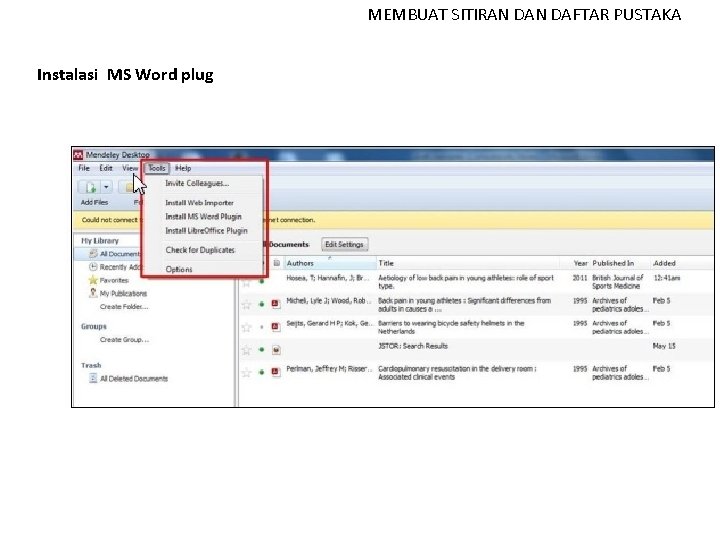720x540 pixels.
Task: Sort by the Added column header
Action: (664, 263)
